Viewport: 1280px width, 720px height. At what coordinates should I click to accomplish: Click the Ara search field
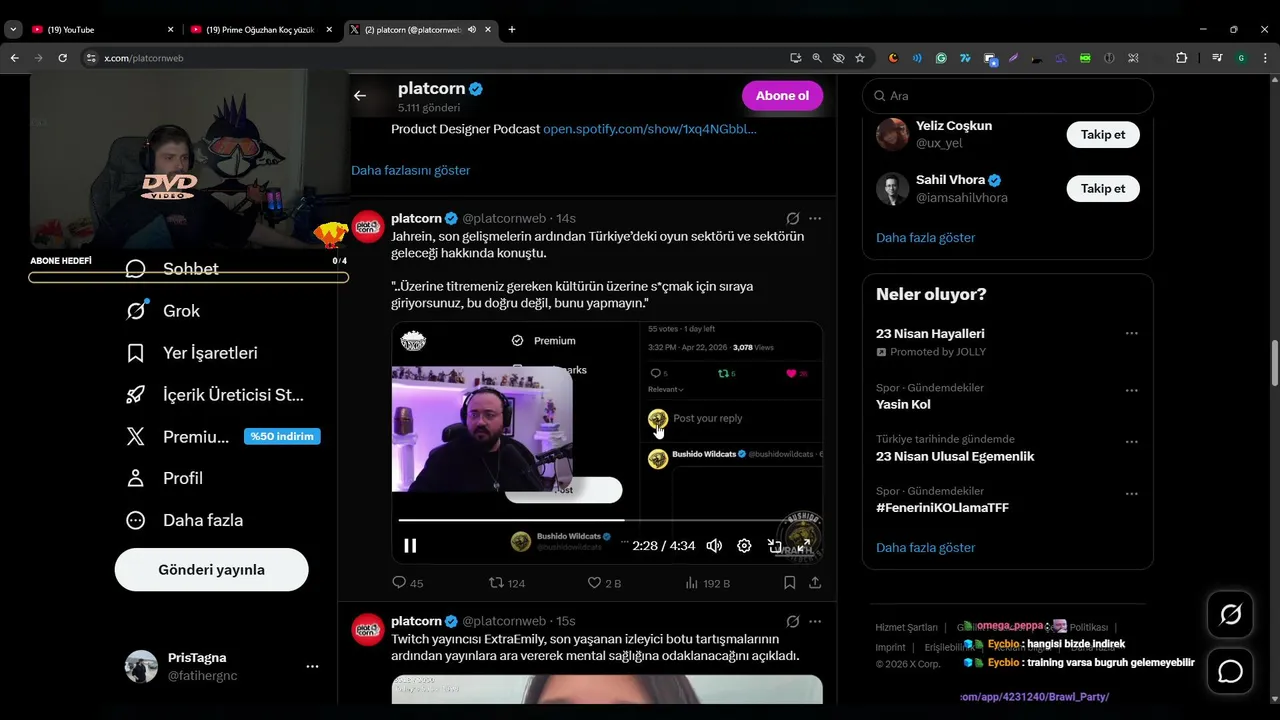pos(1008,96)
